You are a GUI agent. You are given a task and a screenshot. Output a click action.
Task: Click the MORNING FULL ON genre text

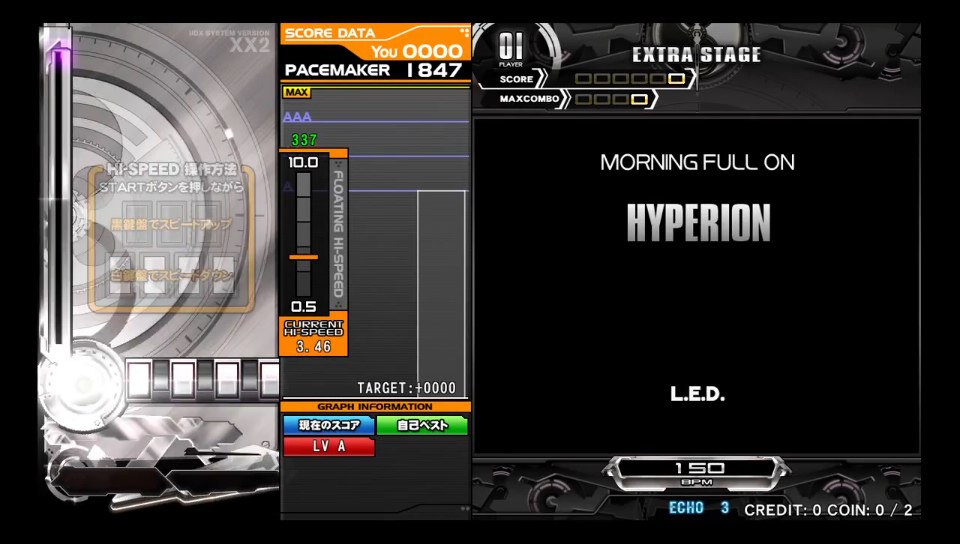tap(697, 163)
